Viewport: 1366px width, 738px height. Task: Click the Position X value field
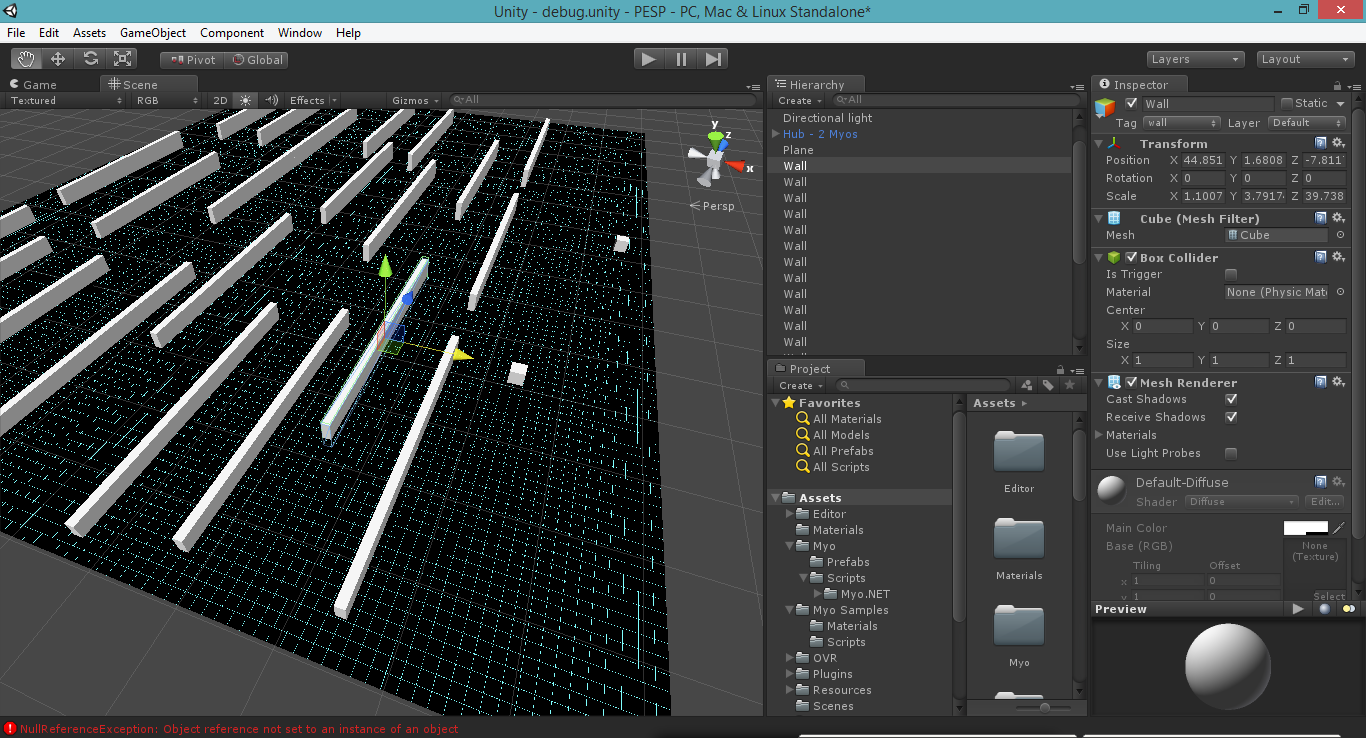[x=1203, y=160]
